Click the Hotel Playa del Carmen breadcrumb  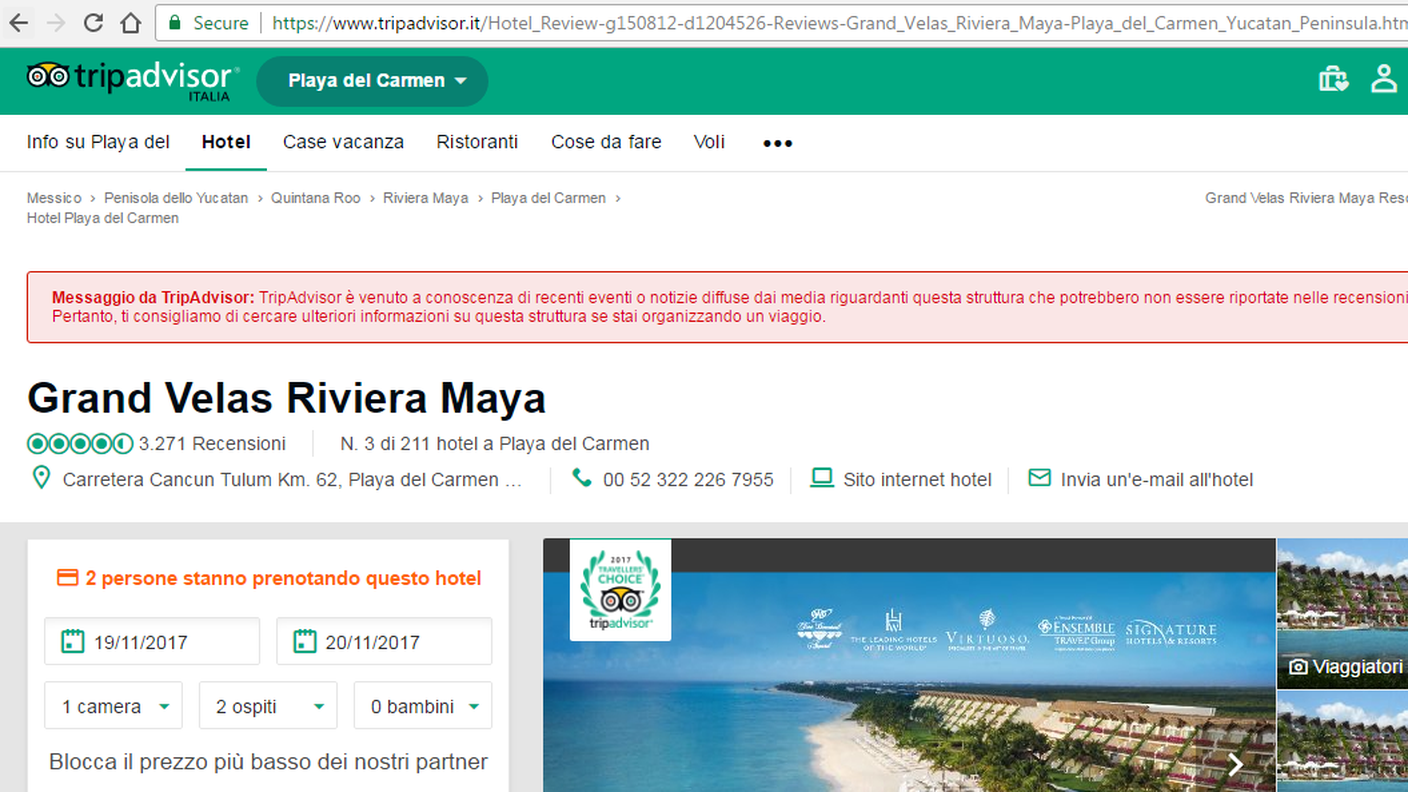click(x=103, y=218)
